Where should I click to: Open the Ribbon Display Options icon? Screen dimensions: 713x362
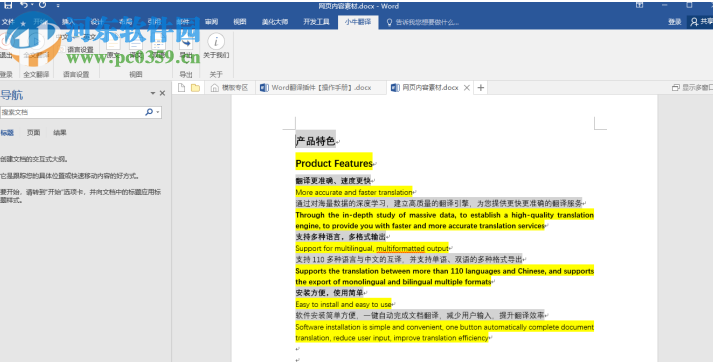point(639,5)
